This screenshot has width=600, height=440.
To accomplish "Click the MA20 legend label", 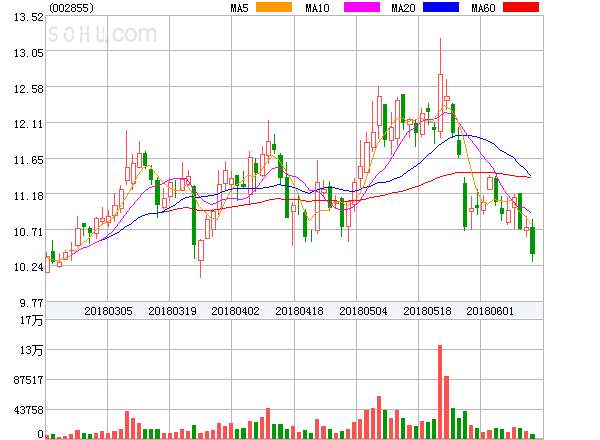I will [x=403, y=8].
